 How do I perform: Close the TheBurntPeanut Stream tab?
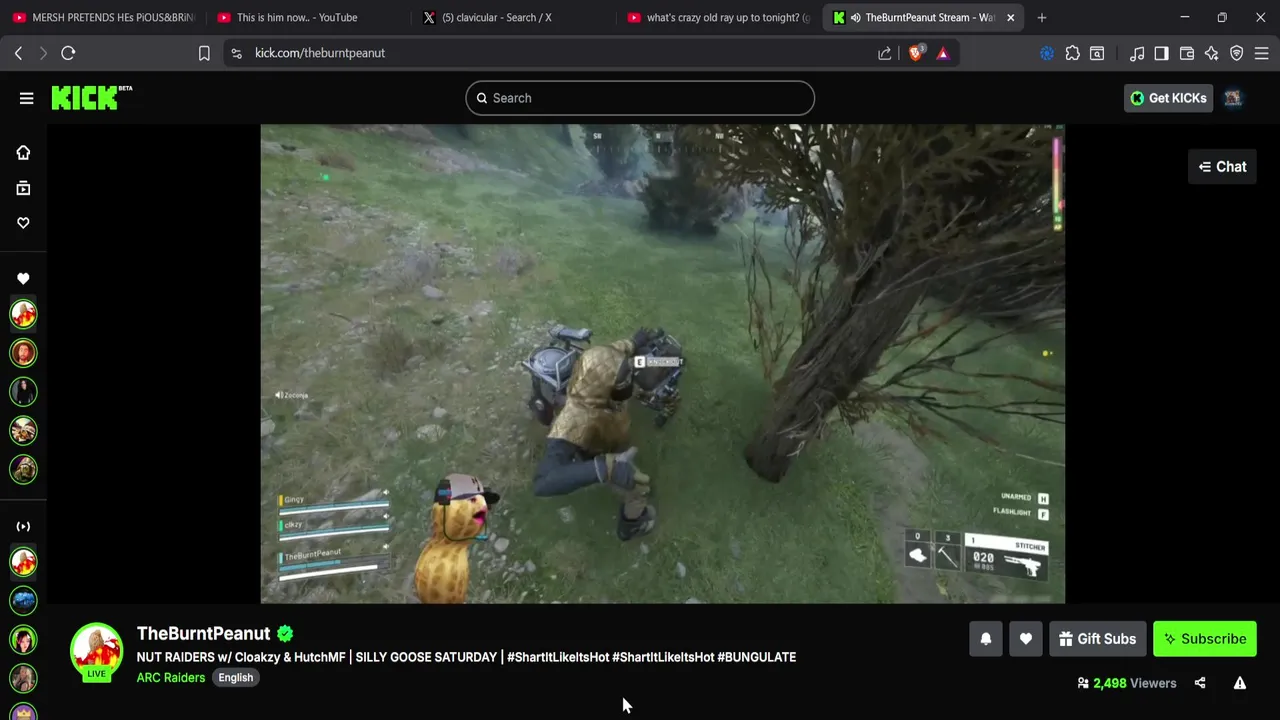pyautogui.click(x=1010, y=17)
